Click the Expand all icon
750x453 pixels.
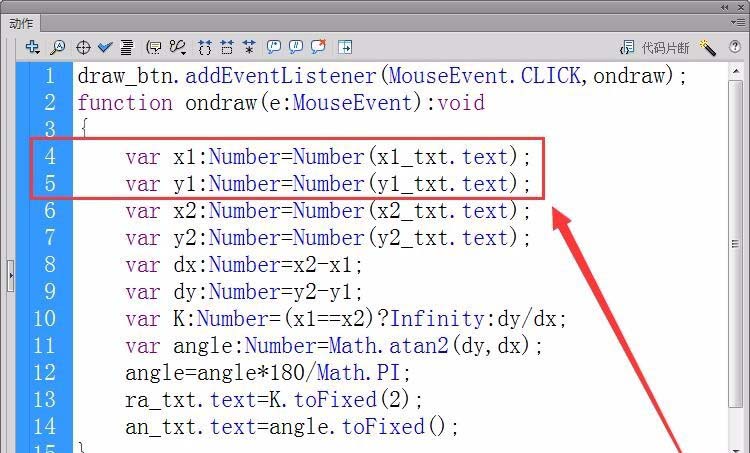[249, 47]
